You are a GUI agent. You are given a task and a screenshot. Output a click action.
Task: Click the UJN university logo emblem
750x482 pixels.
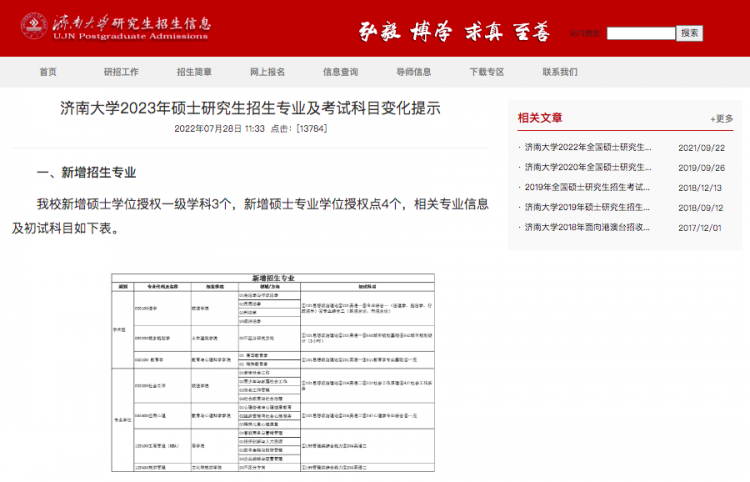[34, 26]
